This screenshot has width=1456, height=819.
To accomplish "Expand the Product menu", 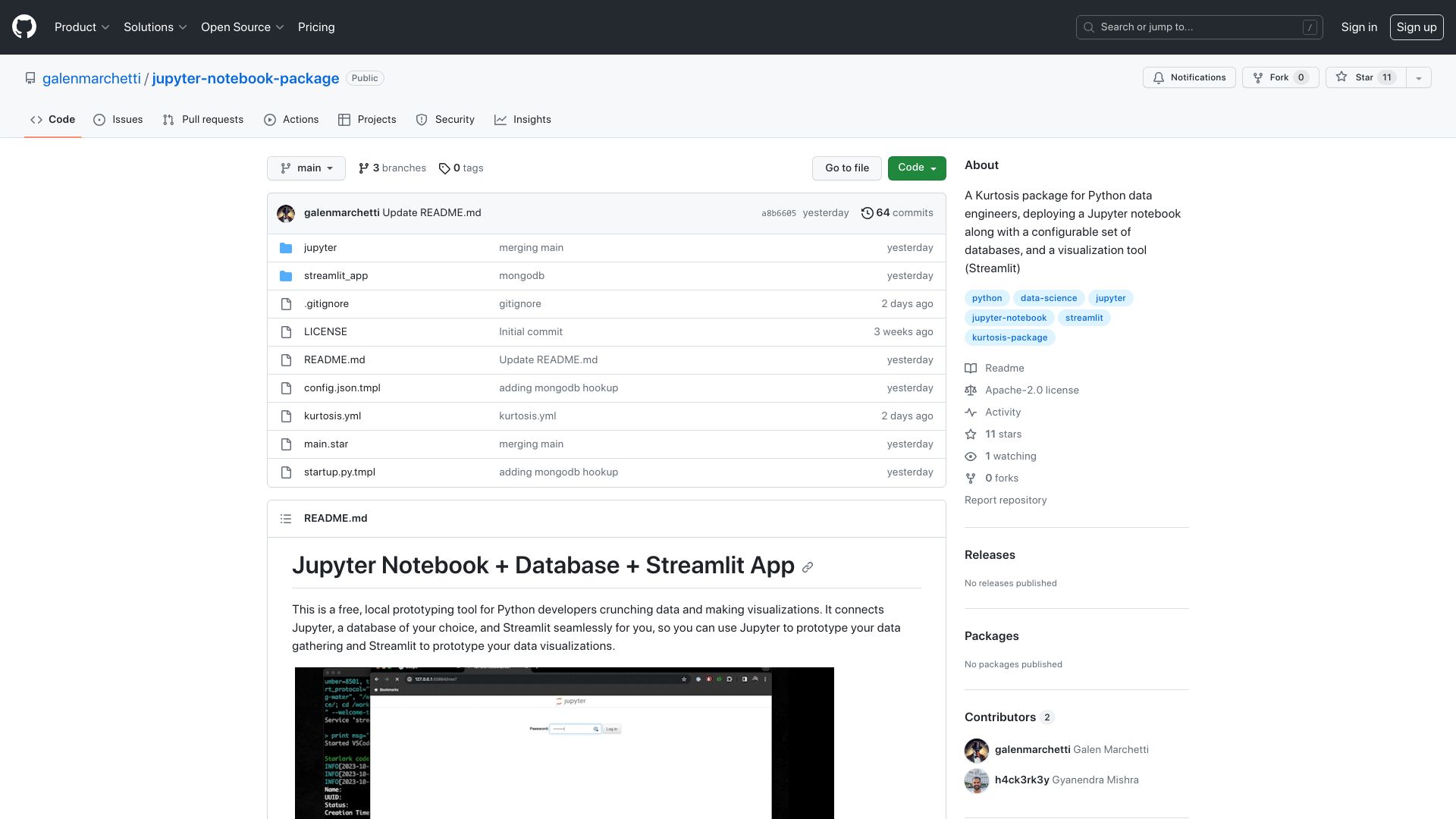I will (x=82, y=27).
